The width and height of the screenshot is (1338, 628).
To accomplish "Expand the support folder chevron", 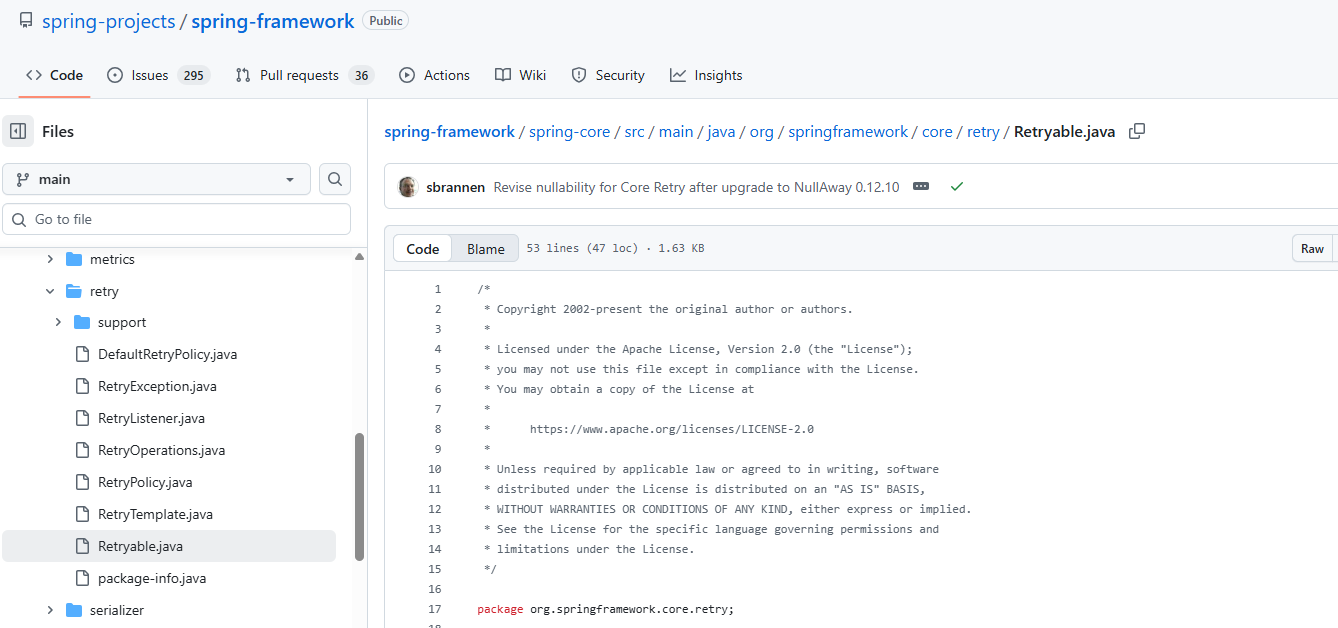I will 58,322.
